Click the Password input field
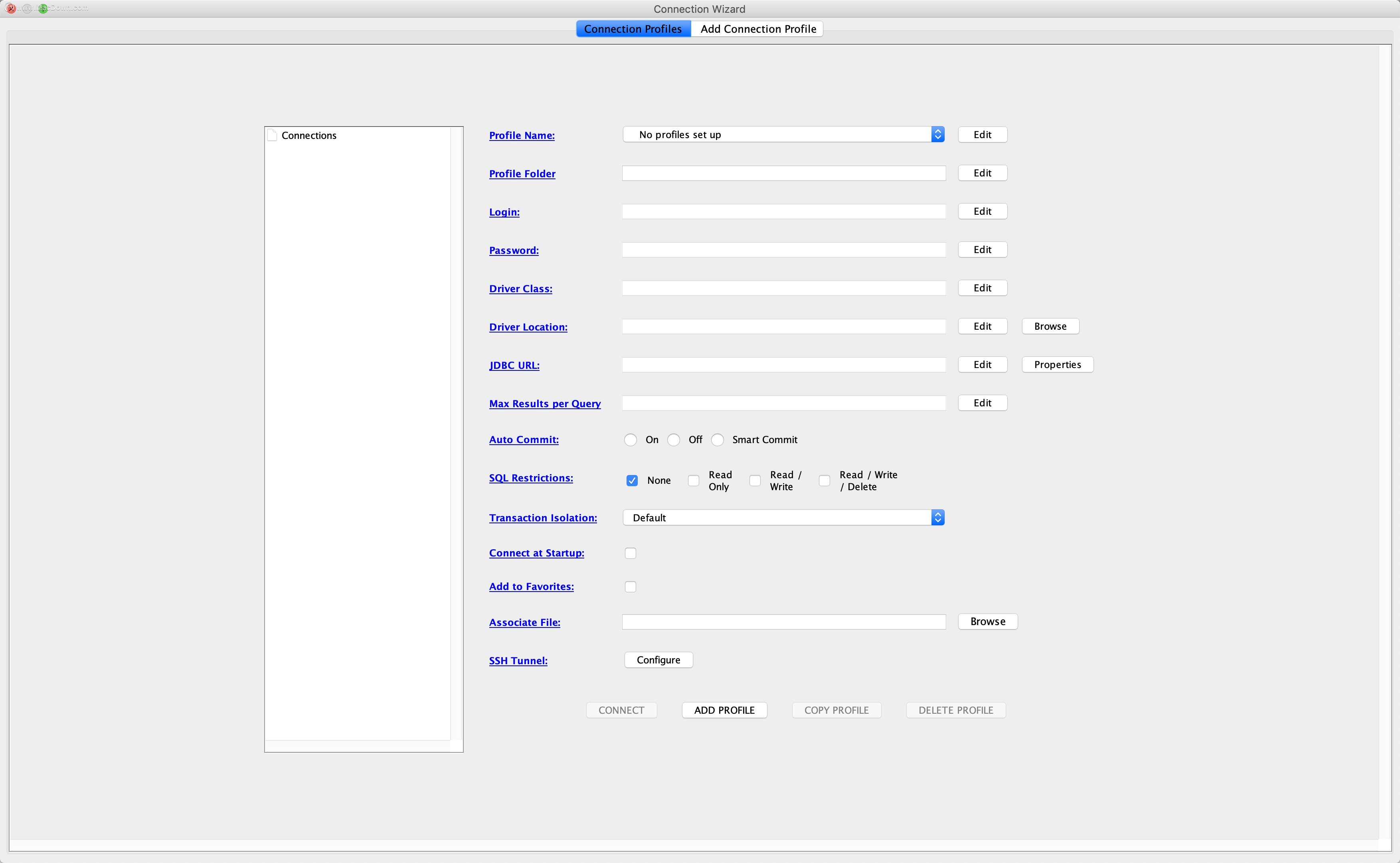The image size is (1400, 863). [784, 250]
